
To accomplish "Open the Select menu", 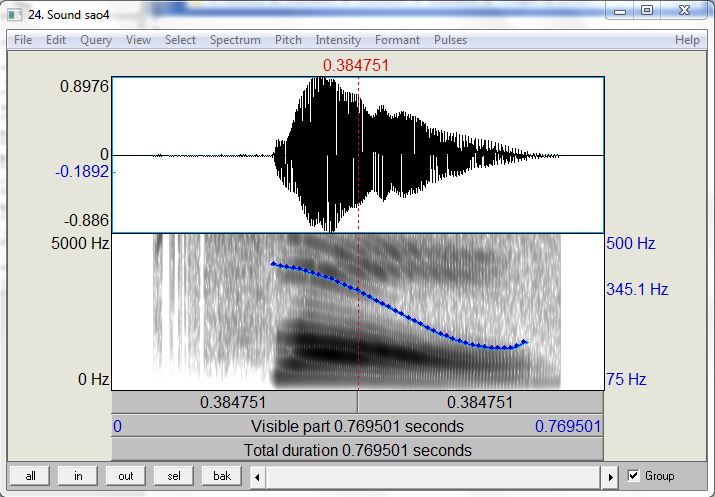I will [180, 40].
